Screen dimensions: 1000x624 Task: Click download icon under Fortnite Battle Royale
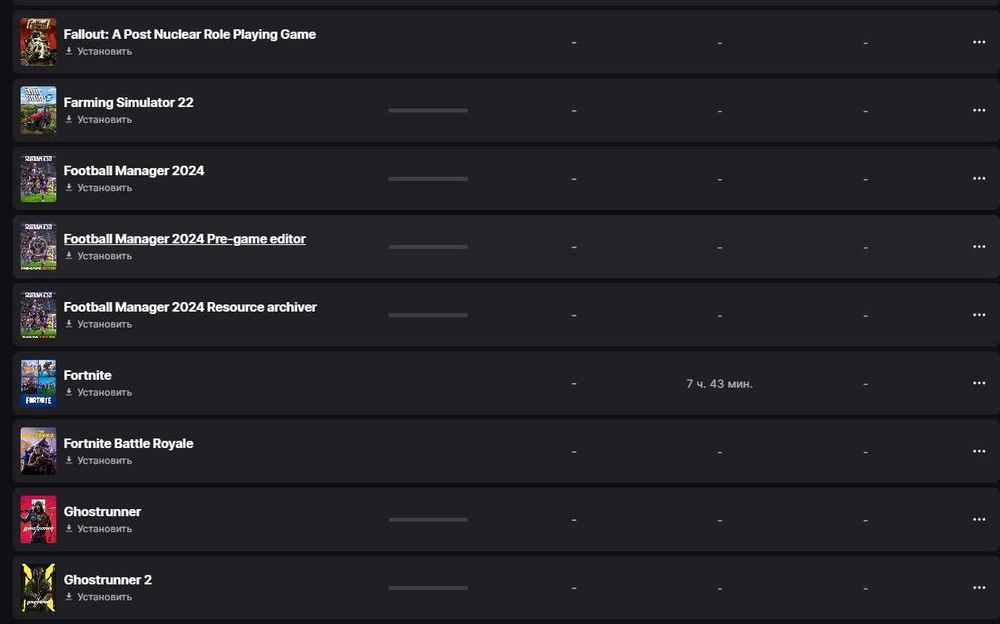(x=69, y=460)
